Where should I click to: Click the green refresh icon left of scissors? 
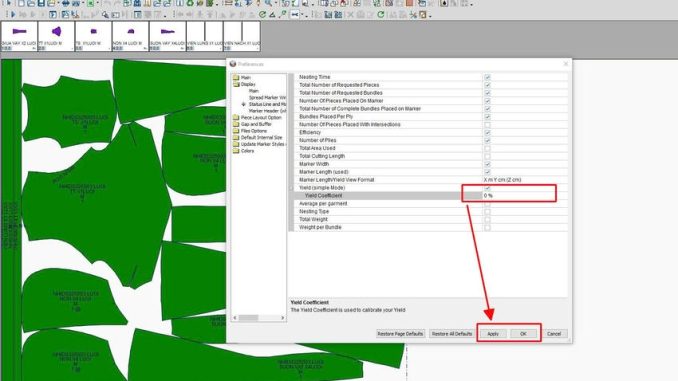[x=381, y=14]
